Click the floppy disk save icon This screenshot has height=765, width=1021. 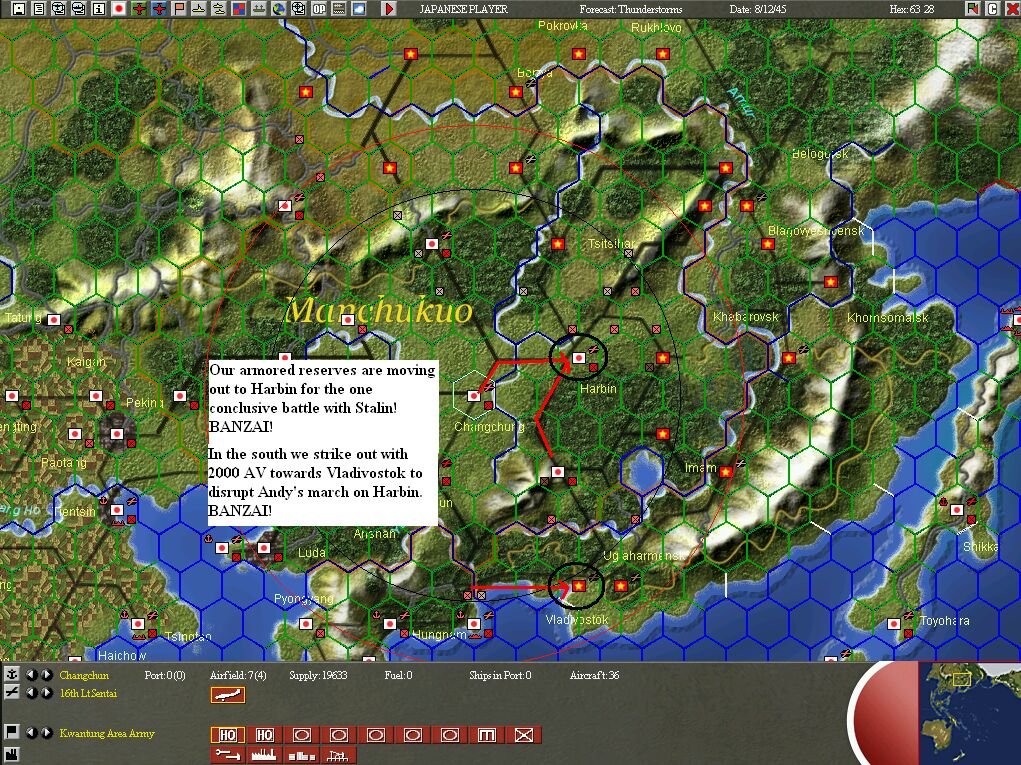pos(19,9)
